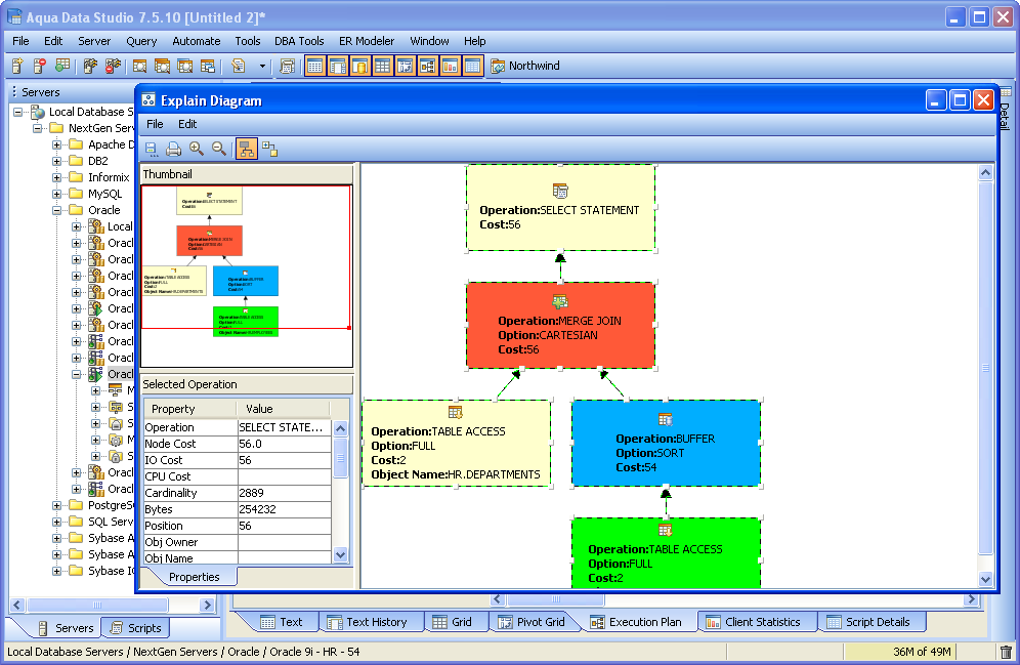
Task: Click the icon in the MERGE JOIN node
Action: pyautogui.click(x=560, y=301)
